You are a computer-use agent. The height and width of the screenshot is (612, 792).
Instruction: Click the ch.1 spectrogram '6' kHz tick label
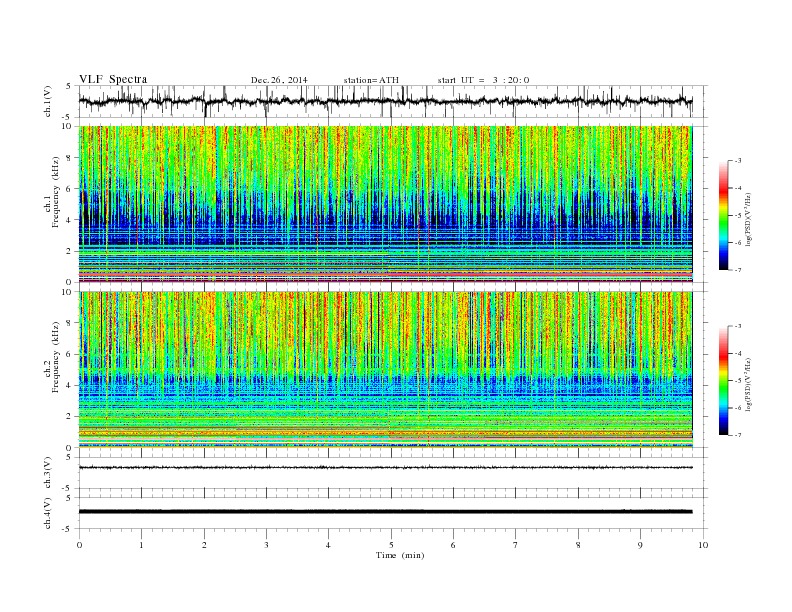70,188
